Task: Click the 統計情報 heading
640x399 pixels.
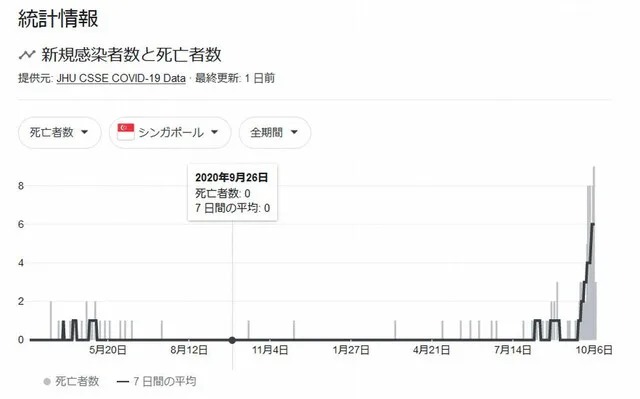Action: tap(58, 19)
